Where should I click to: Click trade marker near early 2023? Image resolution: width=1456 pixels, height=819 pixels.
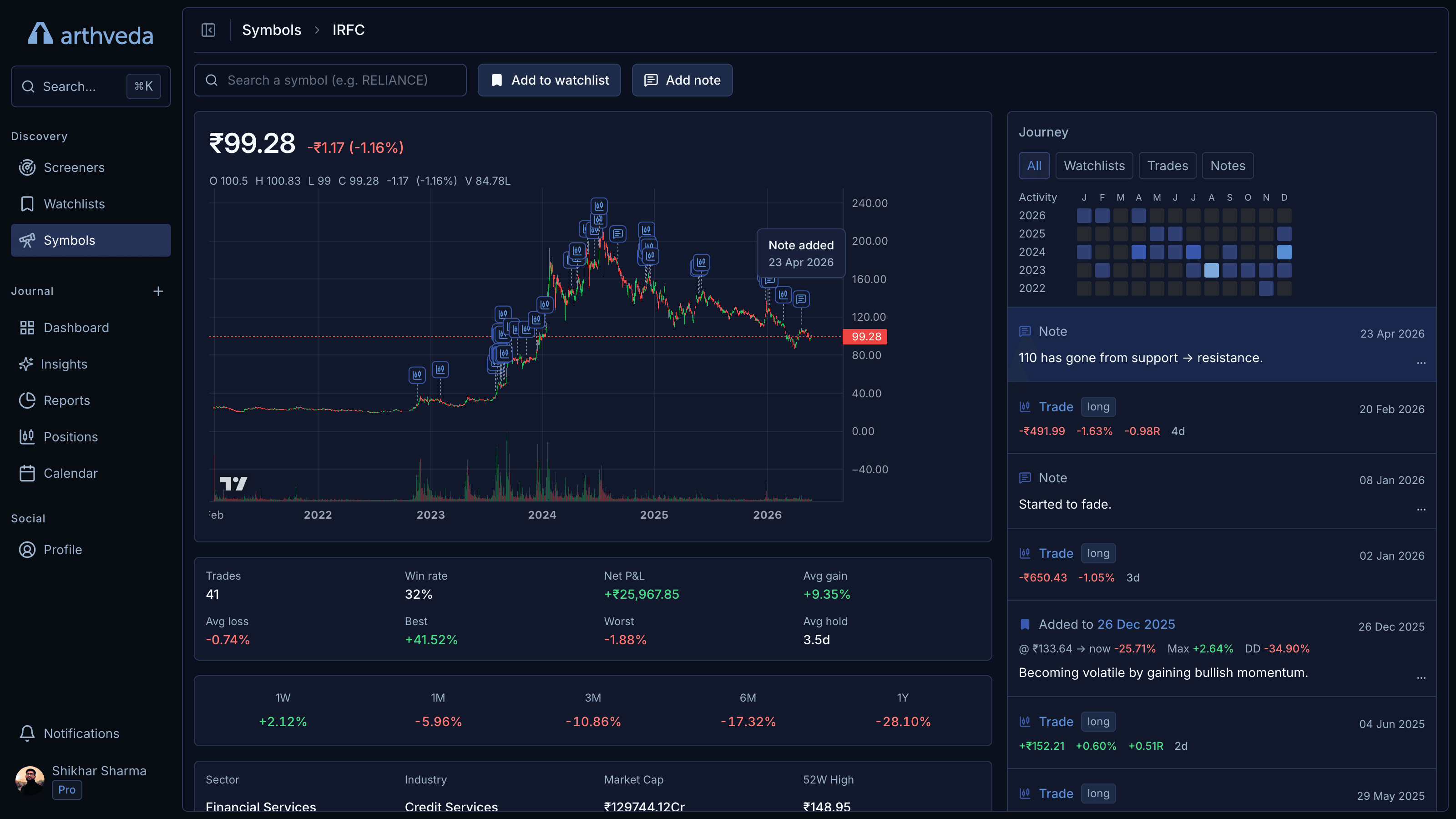pyautogui.click(x=440, y=369)
